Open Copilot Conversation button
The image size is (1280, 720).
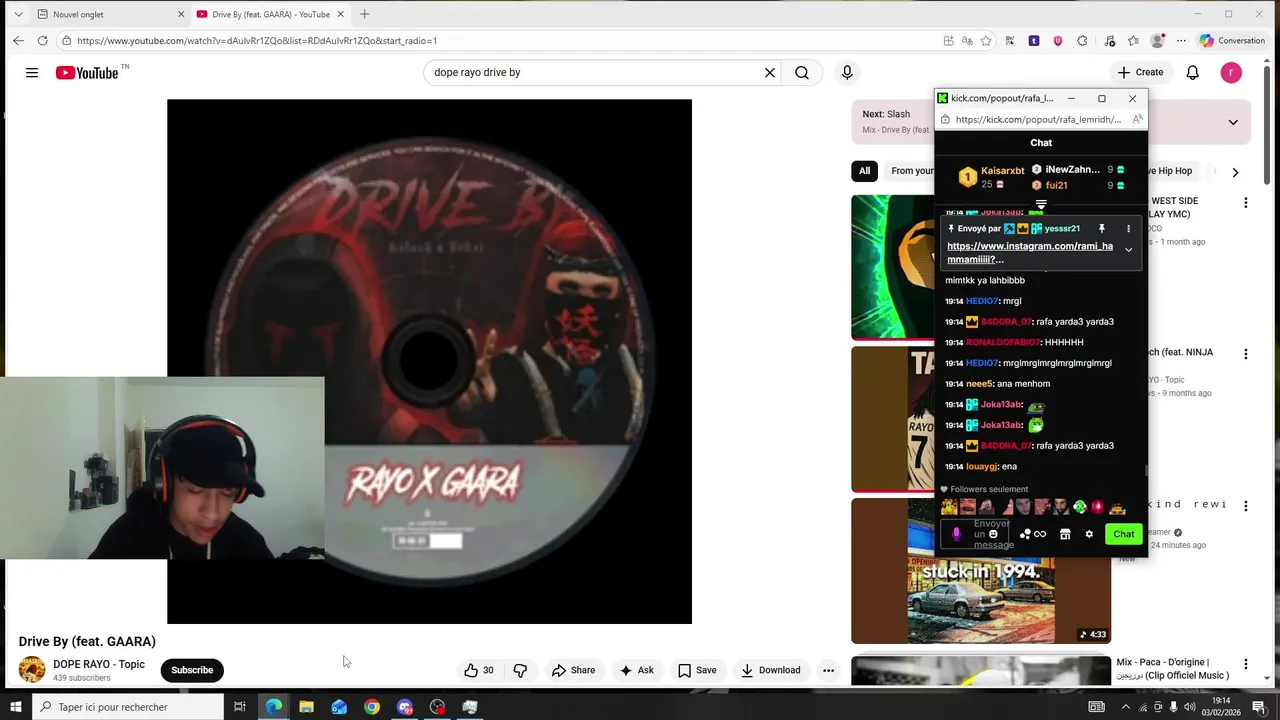point(1232,41)
